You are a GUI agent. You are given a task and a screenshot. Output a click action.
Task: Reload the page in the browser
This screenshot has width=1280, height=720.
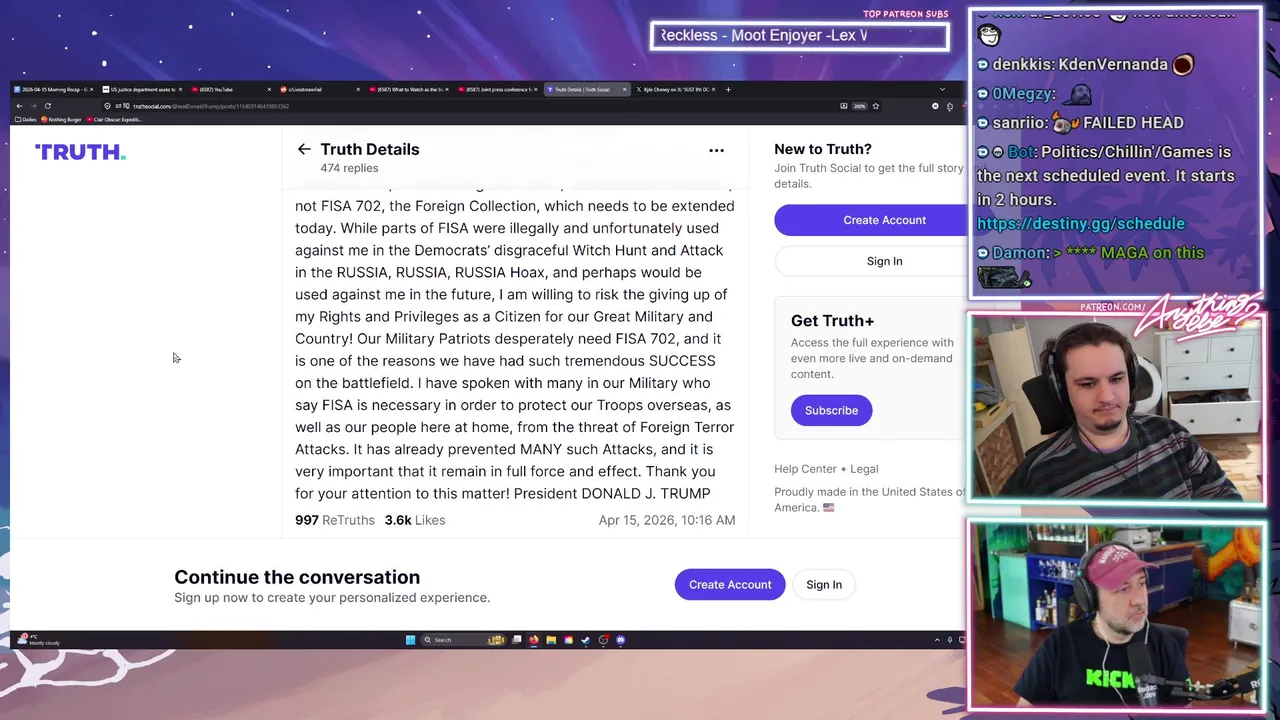[47, 106]
